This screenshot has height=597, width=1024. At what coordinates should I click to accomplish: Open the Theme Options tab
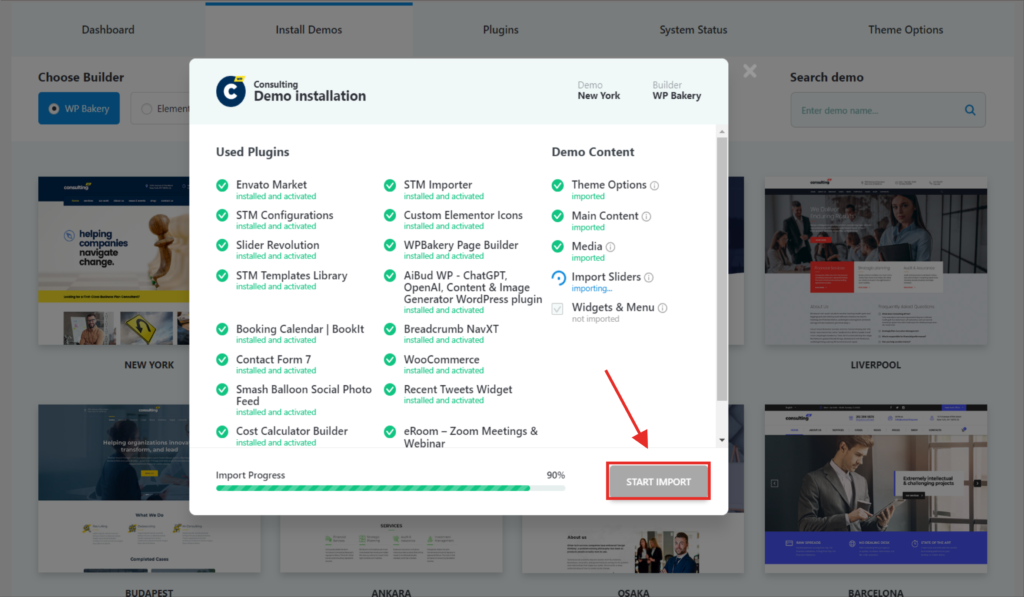[x=905, y=30]
